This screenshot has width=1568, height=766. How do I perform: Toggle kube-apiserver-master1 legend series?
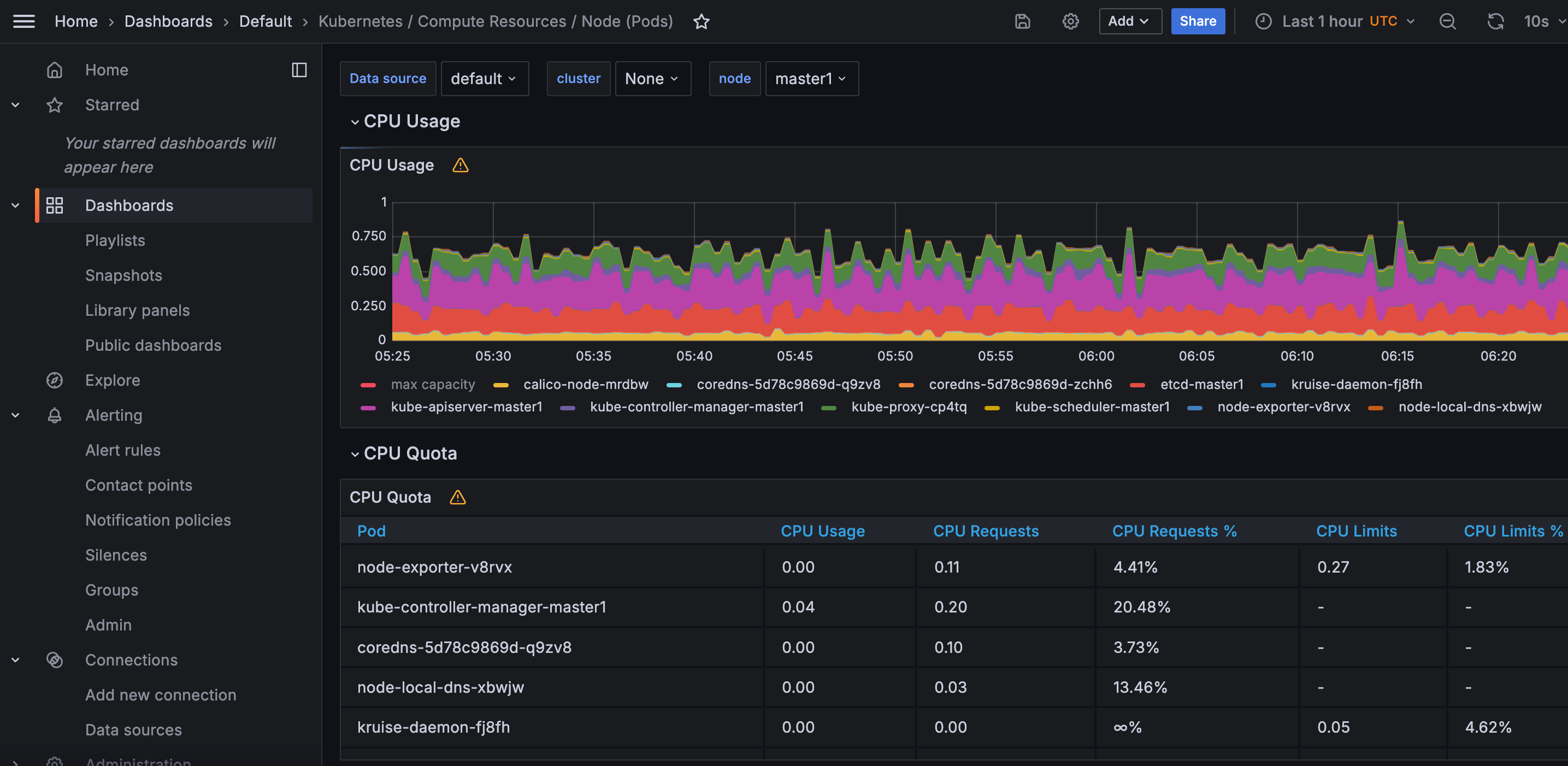tap(466, 406)
